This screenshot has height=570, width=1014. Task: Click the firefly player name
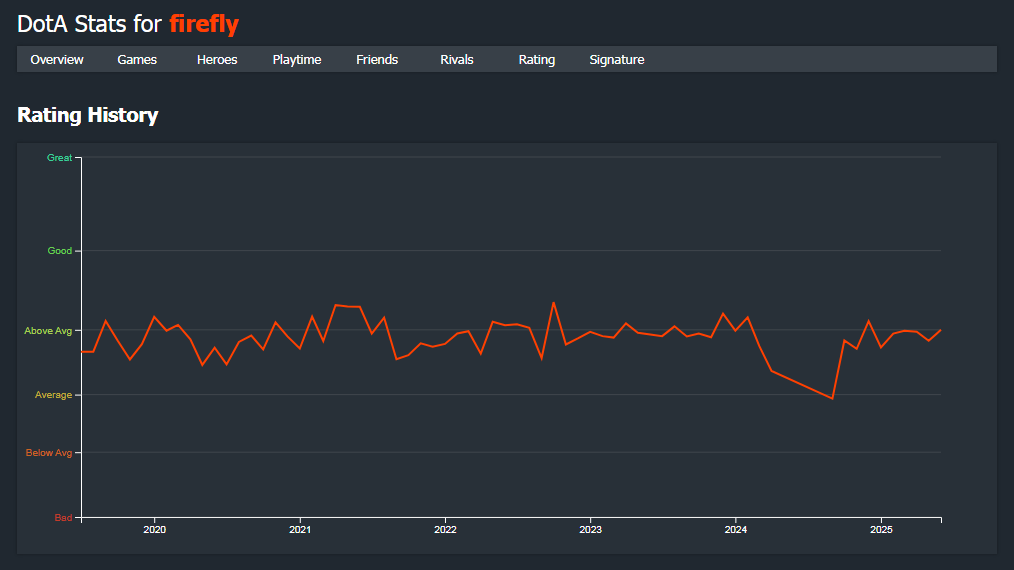(204, 24)
